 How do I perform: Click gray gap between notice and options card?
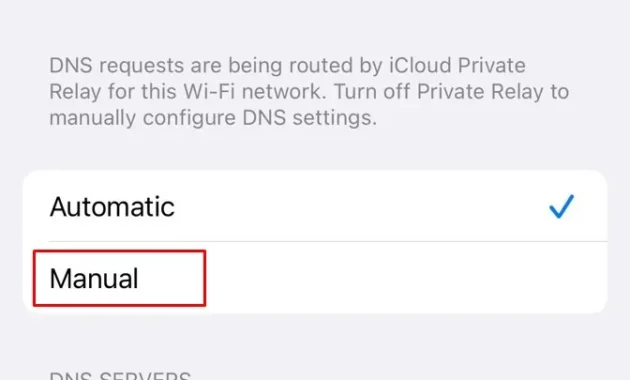click(315, 149)
